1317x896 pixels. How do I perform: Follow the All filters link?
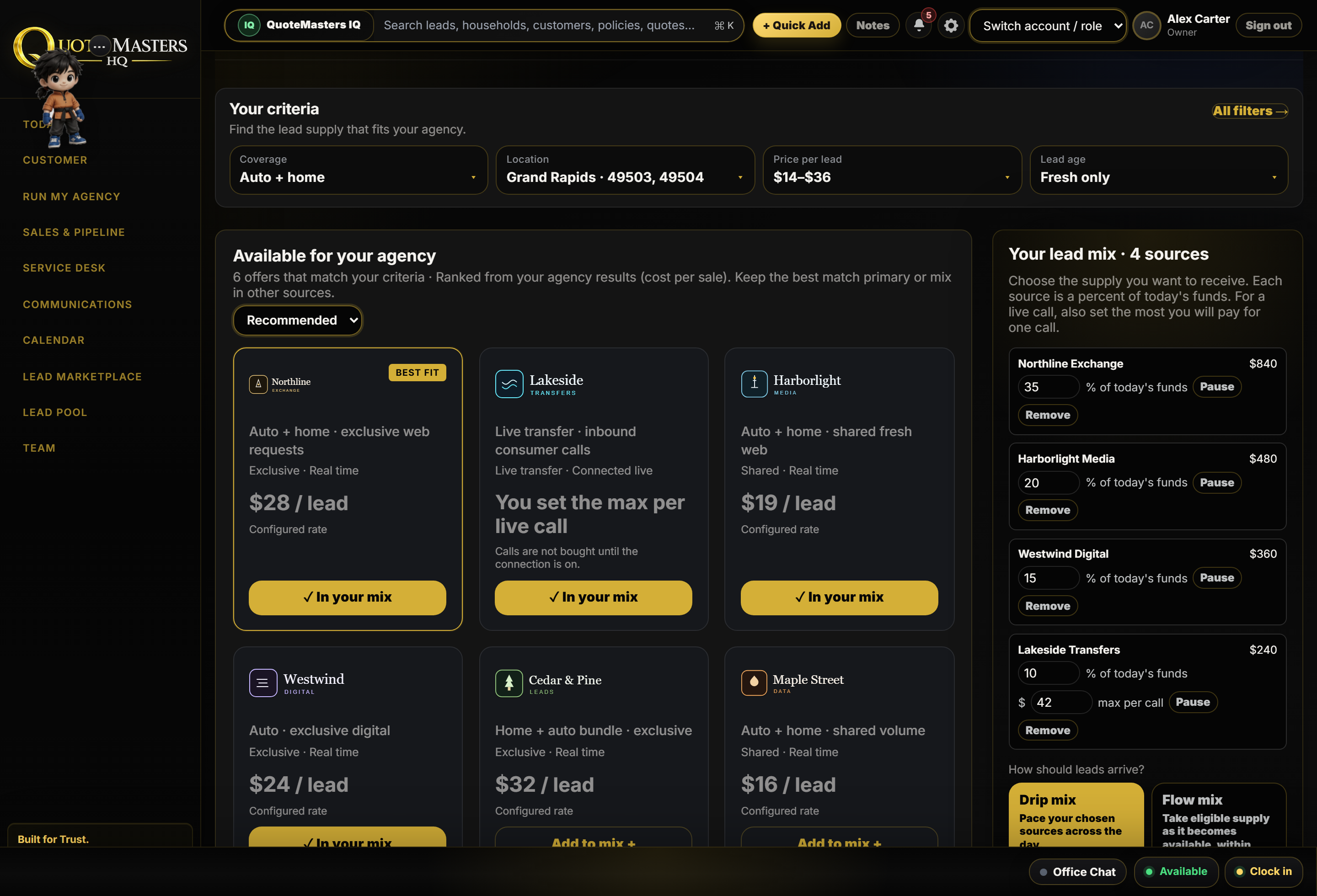[1250, 111]
